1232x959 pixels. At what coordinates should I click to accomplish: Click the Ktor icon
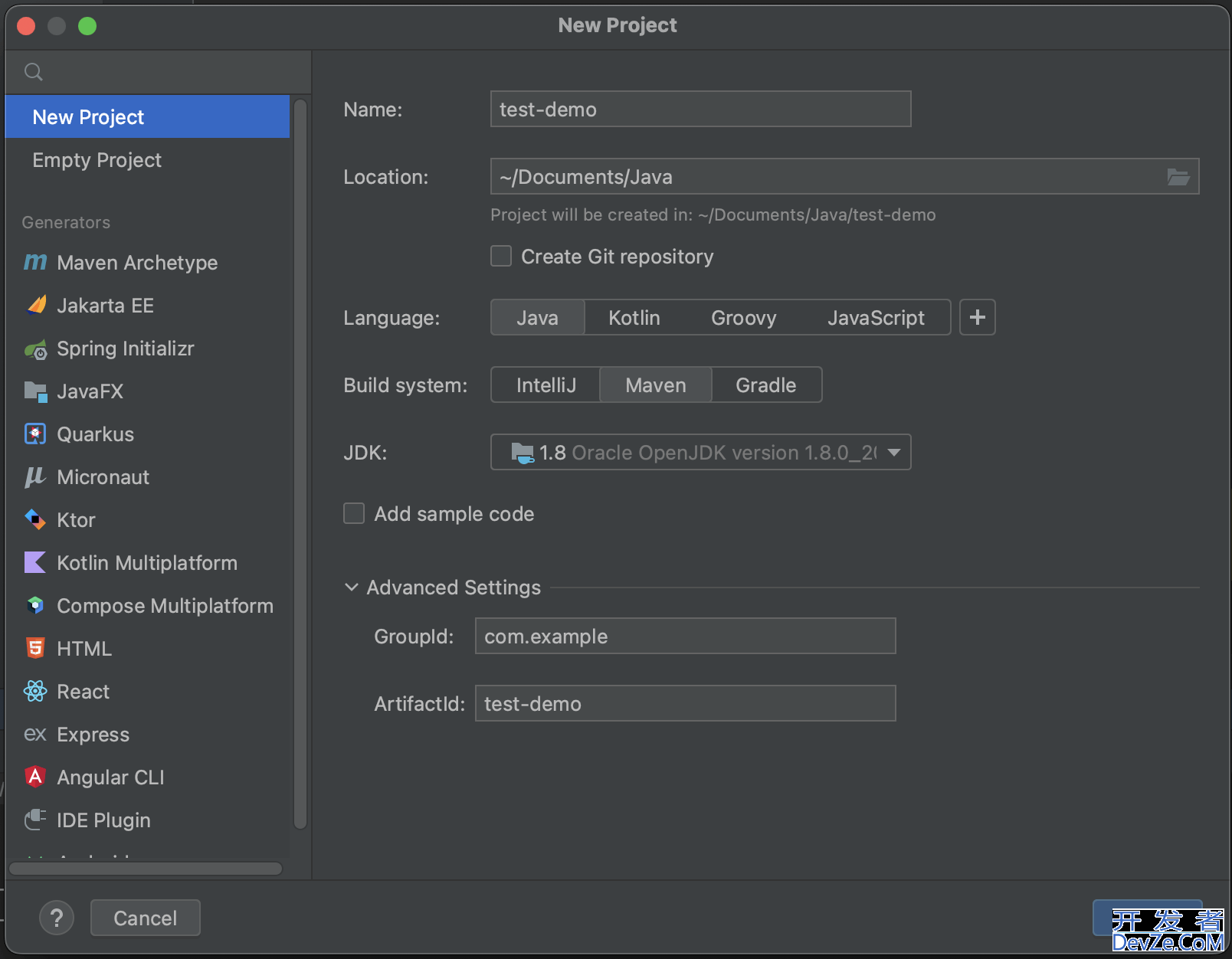[x=35, y=520]
